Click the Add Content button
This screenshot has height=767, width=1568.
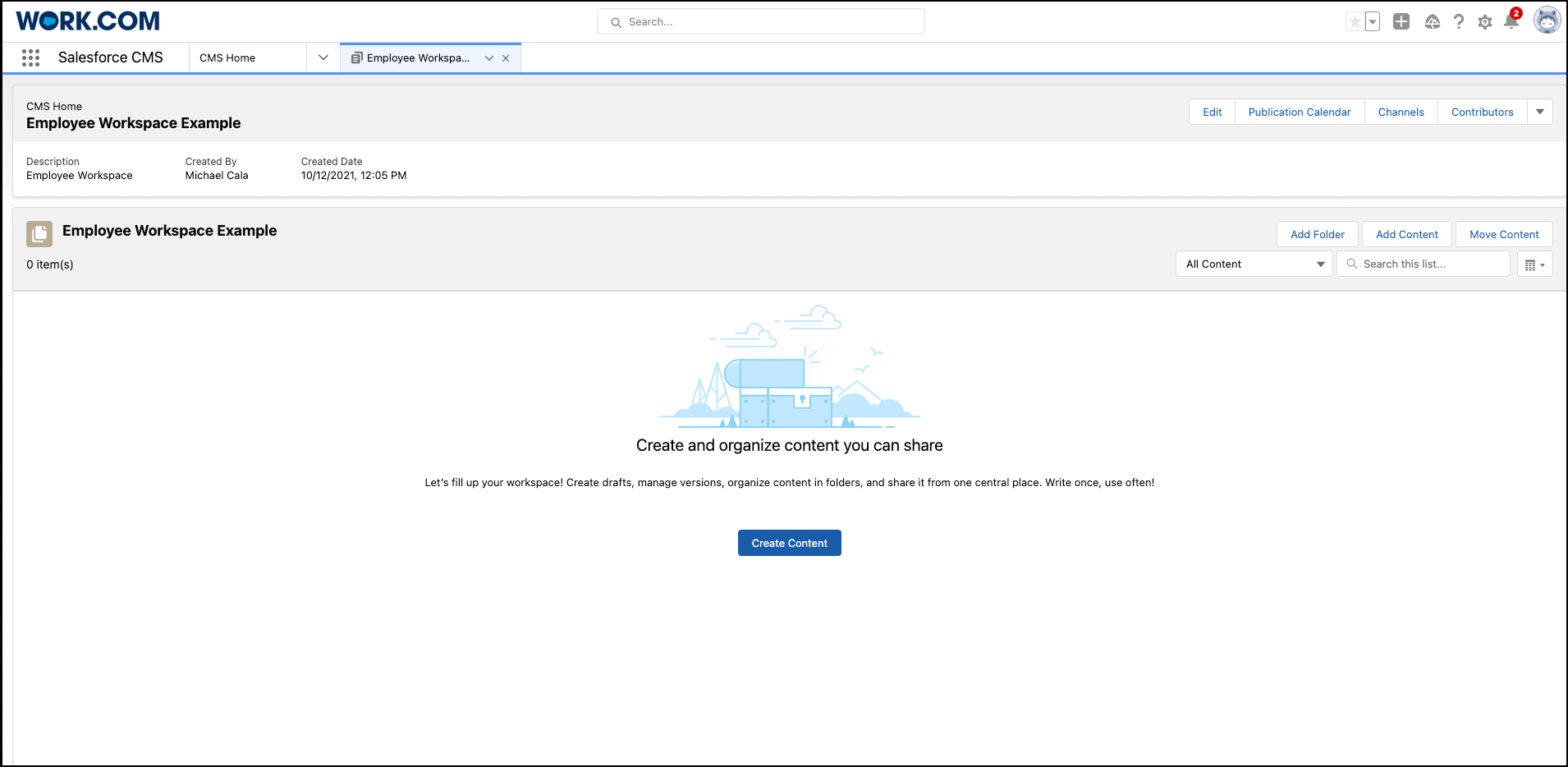click(1407, 234)
